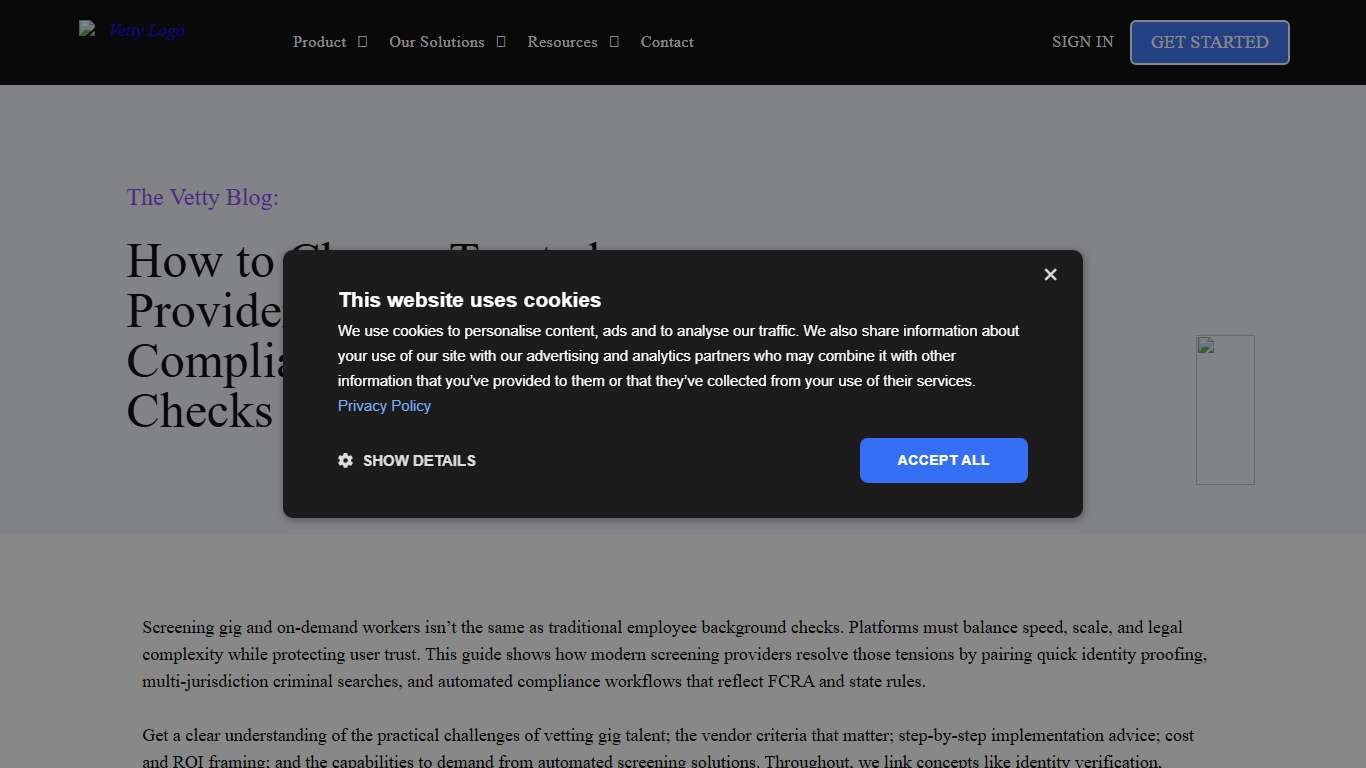Click the SIGN IN link

(x=1082, y=42)
